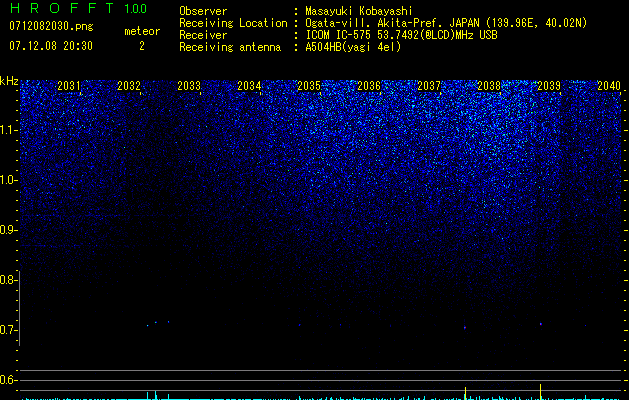Click the 0.9 kHz axis label

(x=7, y=230)
